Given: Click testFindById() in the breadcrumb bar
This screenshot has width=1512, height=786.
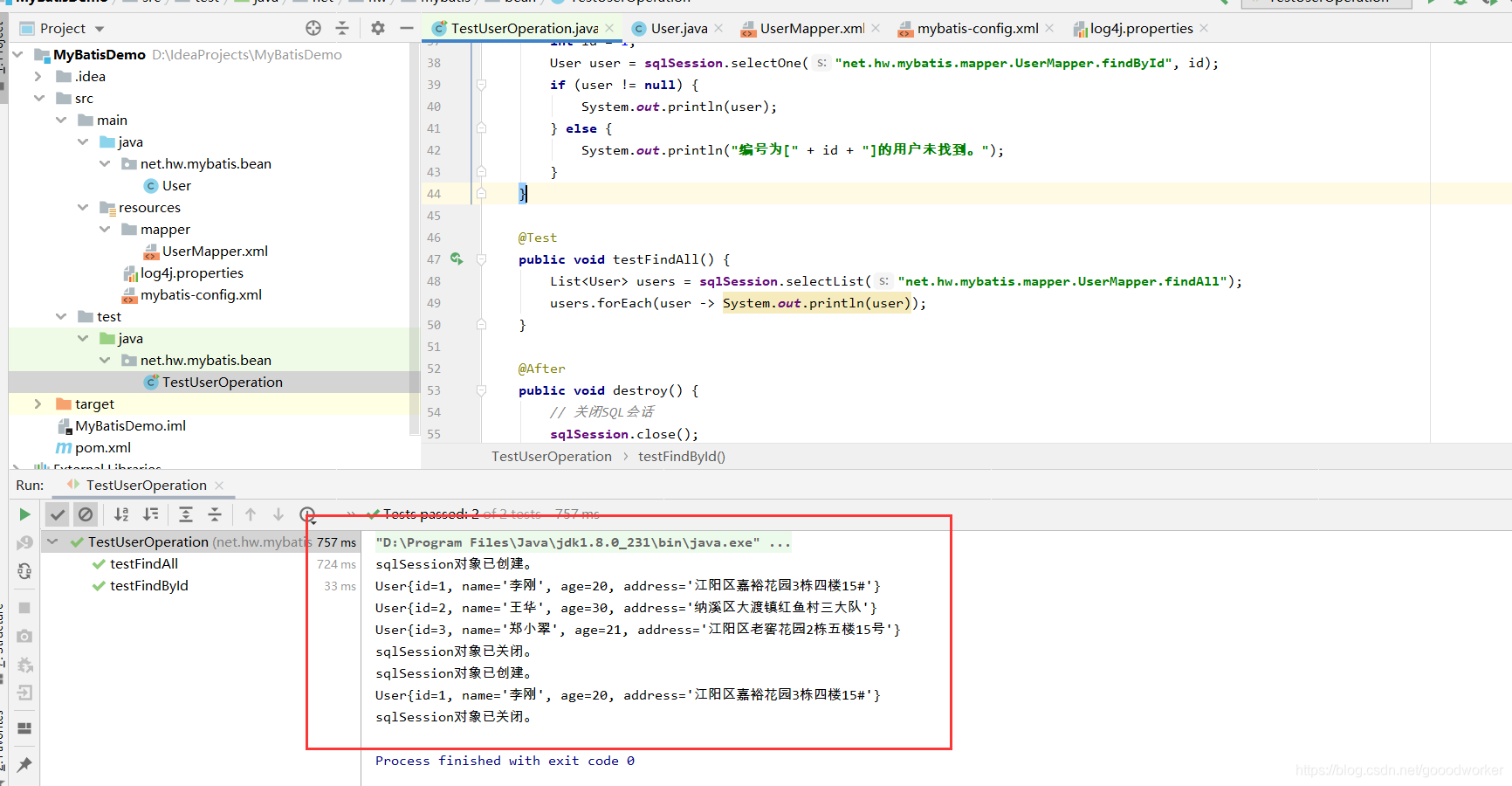Looking at the screenshot, I should [x=682, y=456].
